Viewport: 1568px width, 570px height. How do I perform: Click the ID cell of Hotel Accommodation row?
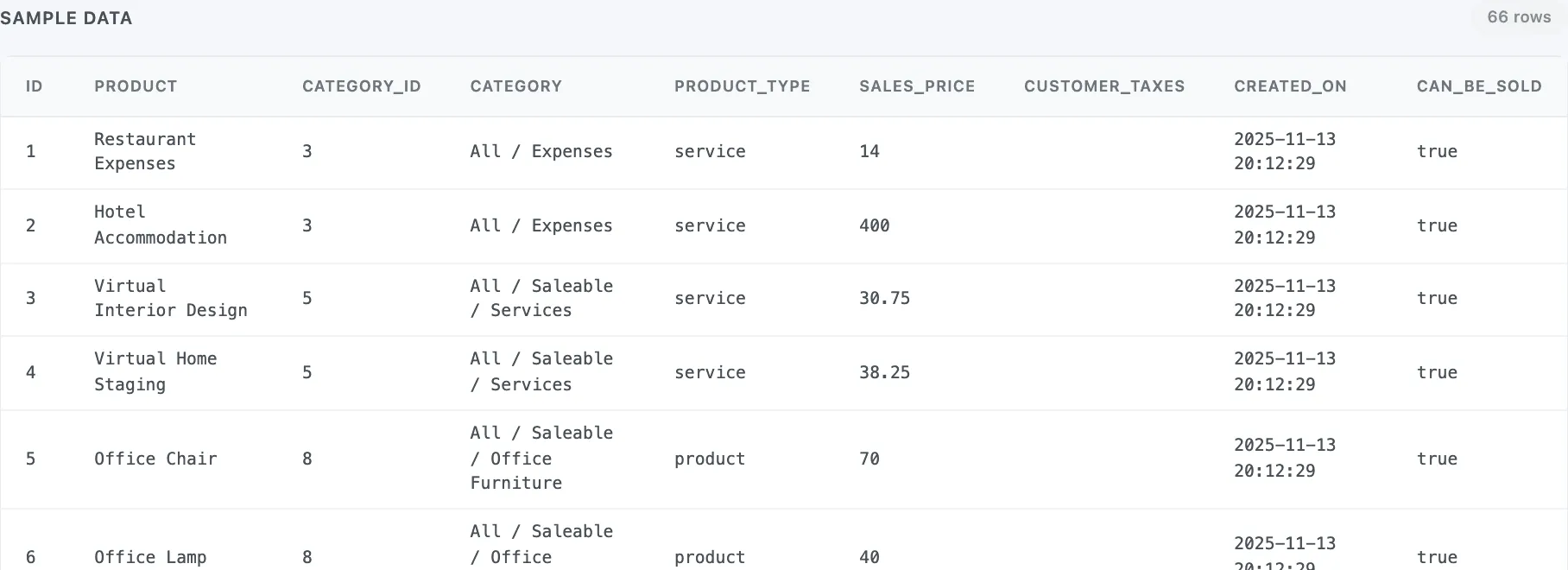31,225
